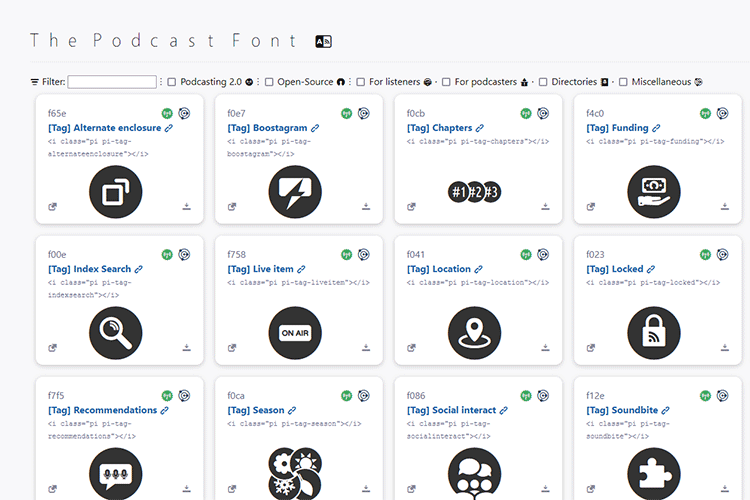The image size is (750, 500).
Task: Download the Locked icon
Action: (x=725, y=348)
